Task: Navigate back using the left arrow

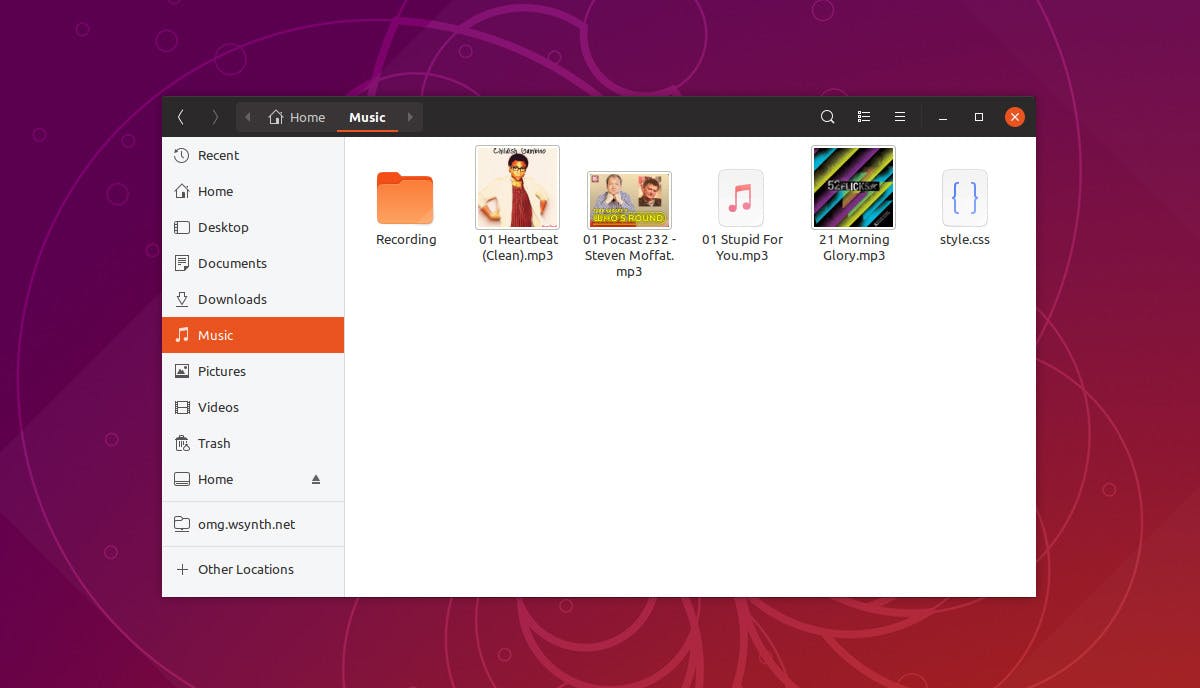Action: [x=181, y=117]
